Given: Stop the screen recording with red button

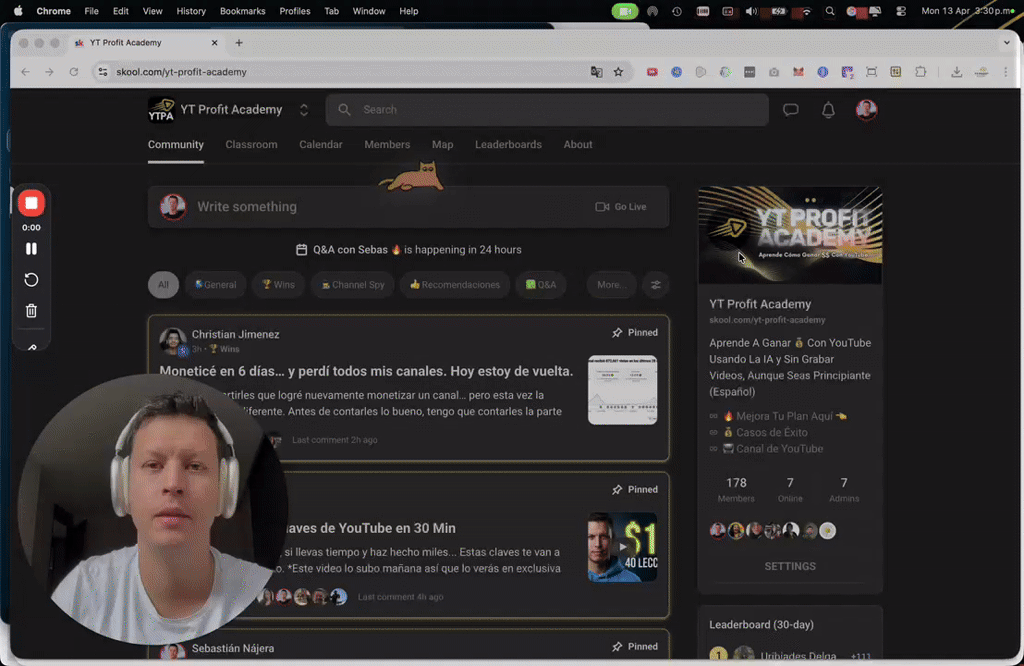Looking at the screenshot, I should [31, 203].
